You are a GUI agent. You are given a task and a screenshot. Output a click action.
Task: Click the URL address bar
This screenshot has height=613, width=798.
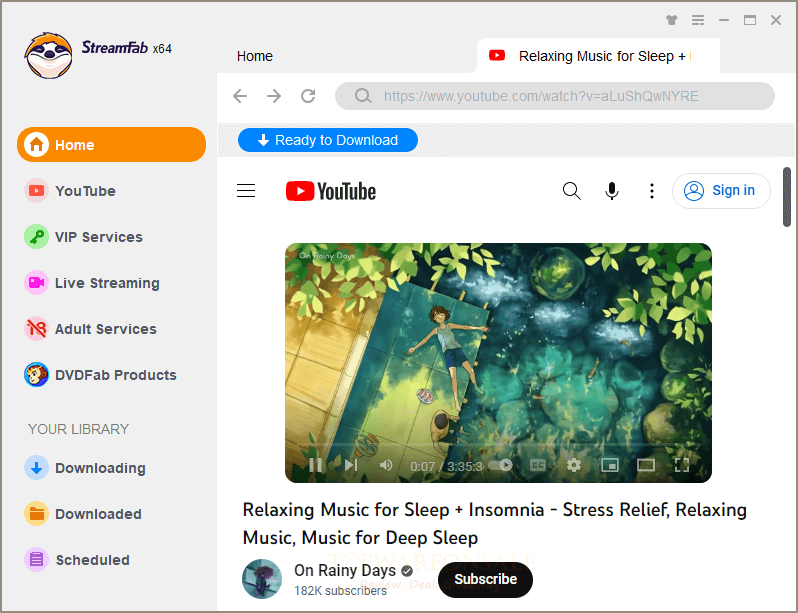click(555, 96)
